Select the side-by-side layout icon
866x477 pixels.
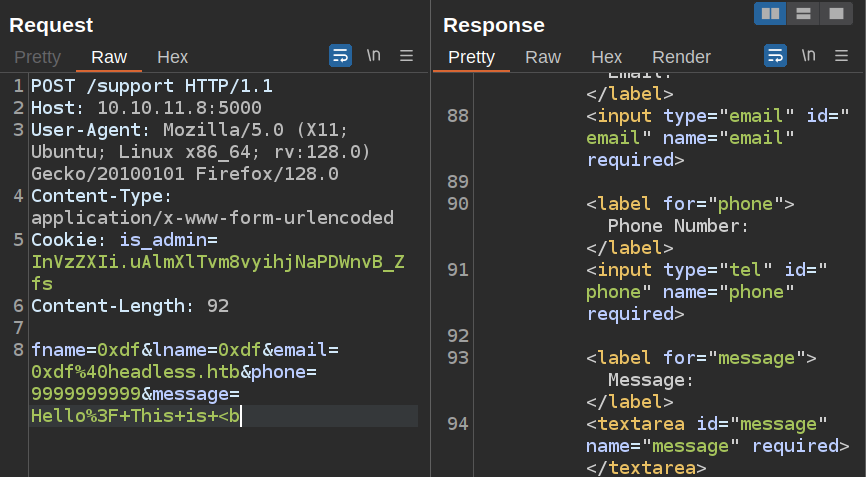click(770, 14)
